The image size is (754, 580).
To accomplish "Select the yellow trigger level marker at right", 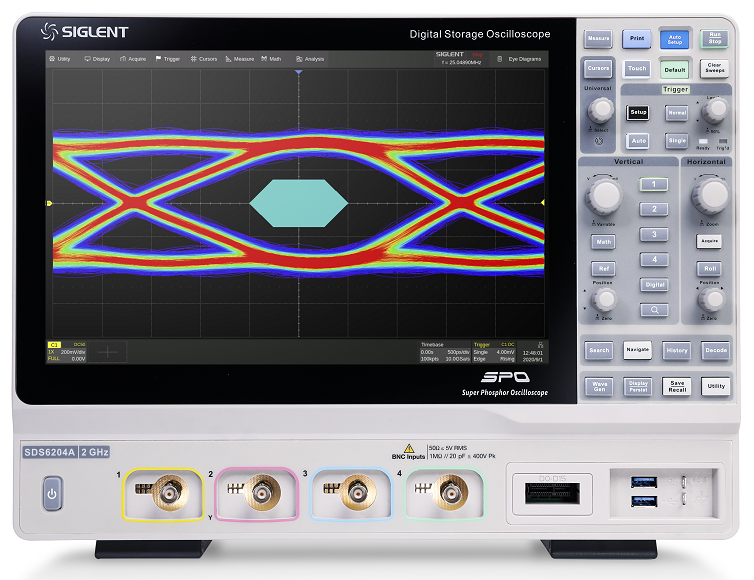I will point(543,203).
